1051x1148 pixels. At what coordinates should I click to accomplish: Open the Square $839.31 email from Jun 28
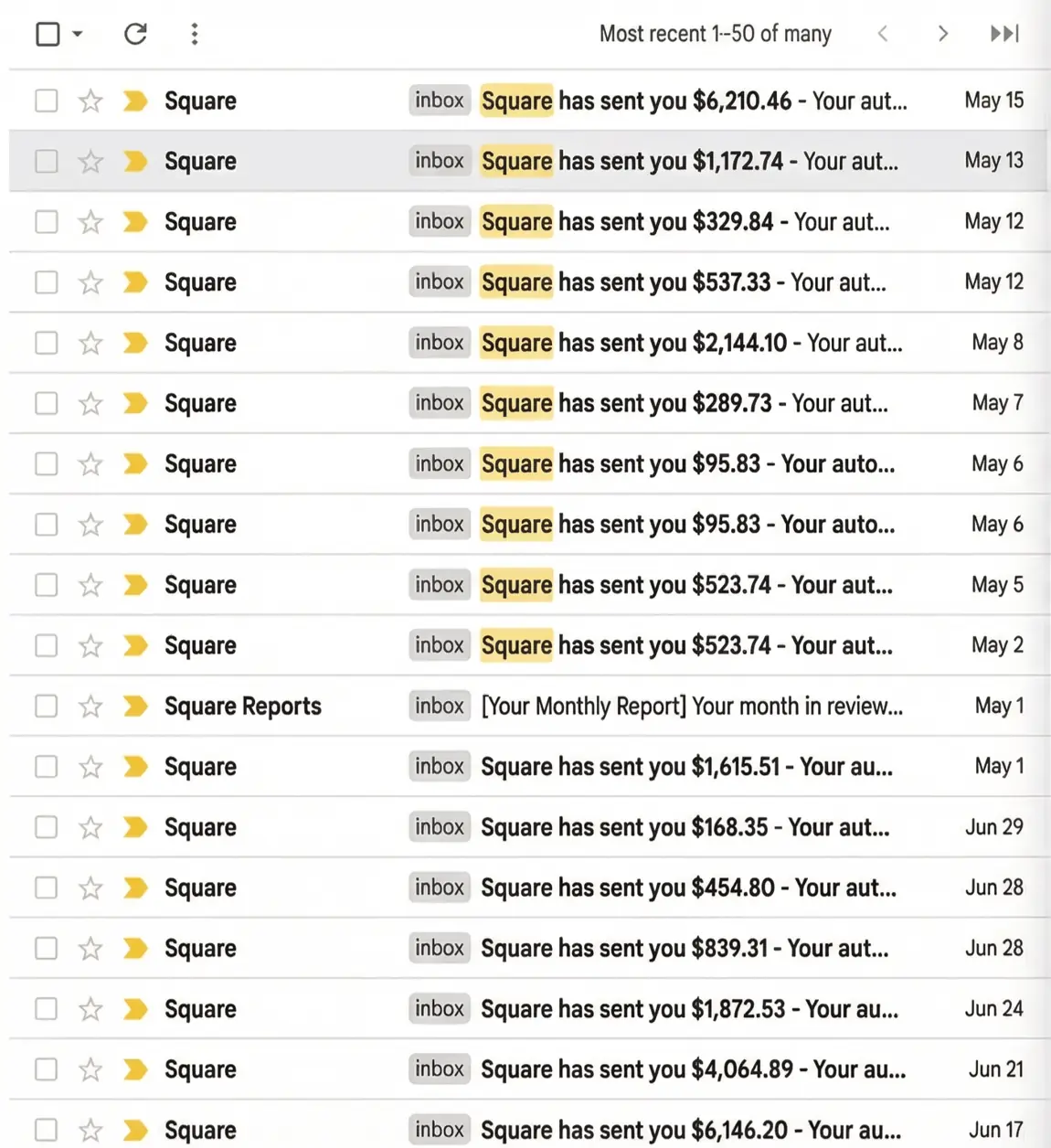click(x=684, y=949)
